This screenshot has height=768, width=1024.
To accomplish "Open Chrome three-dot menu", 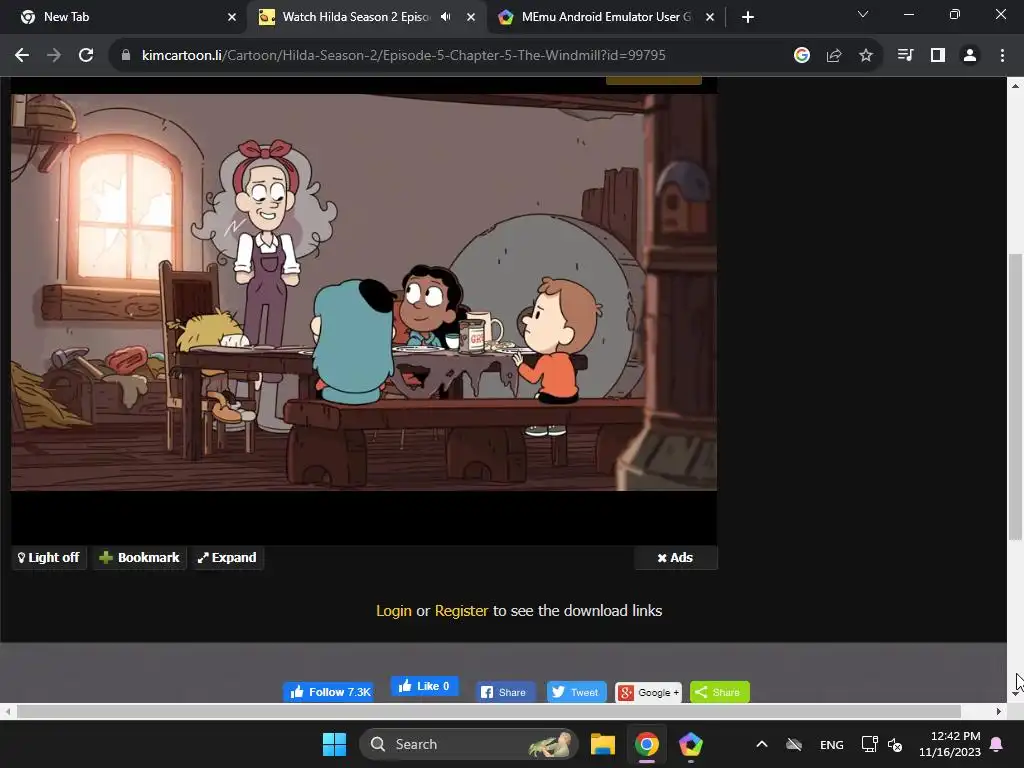I will pos(1002,56).
